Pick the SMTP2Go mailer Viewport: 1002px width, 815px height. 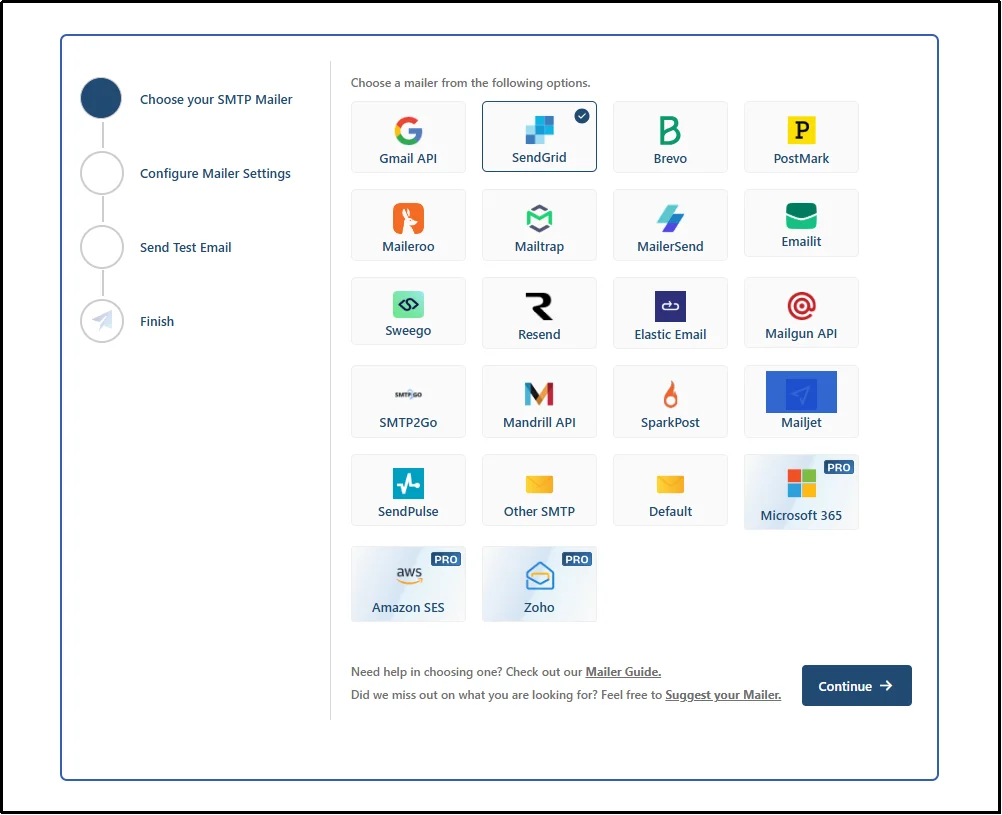pos(408,401)
